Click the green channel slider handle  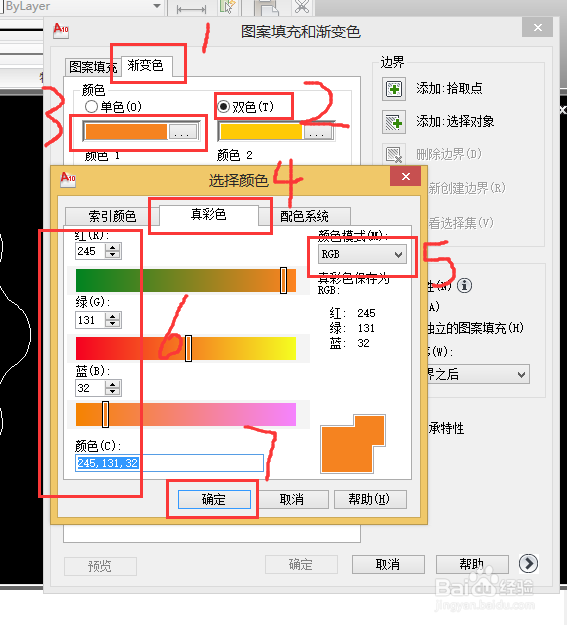189,349
